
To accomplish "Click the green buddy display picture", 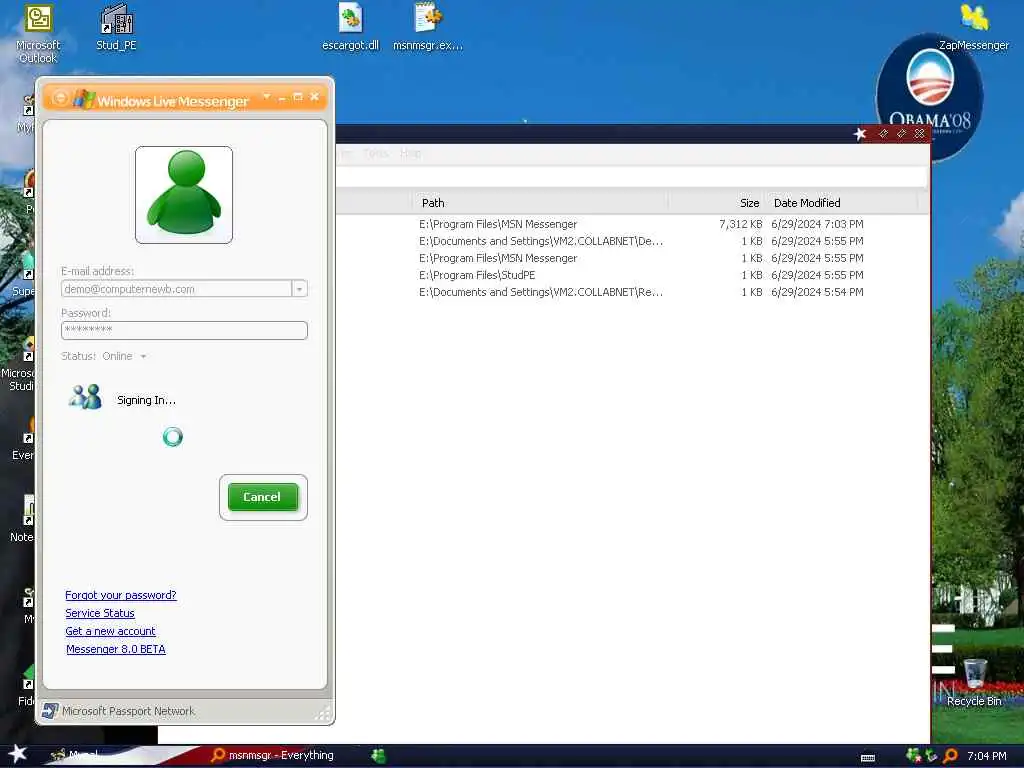I will 184,195.
